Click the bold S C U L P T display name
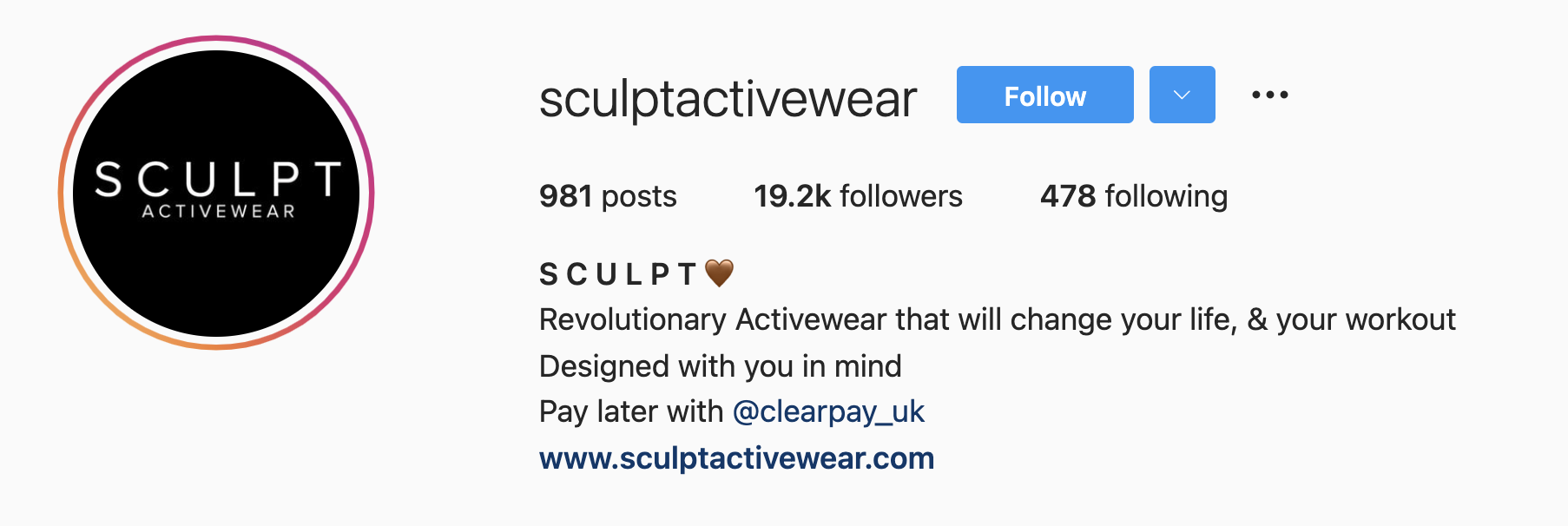The image size is (1568, 526). (x=617, y=274)
